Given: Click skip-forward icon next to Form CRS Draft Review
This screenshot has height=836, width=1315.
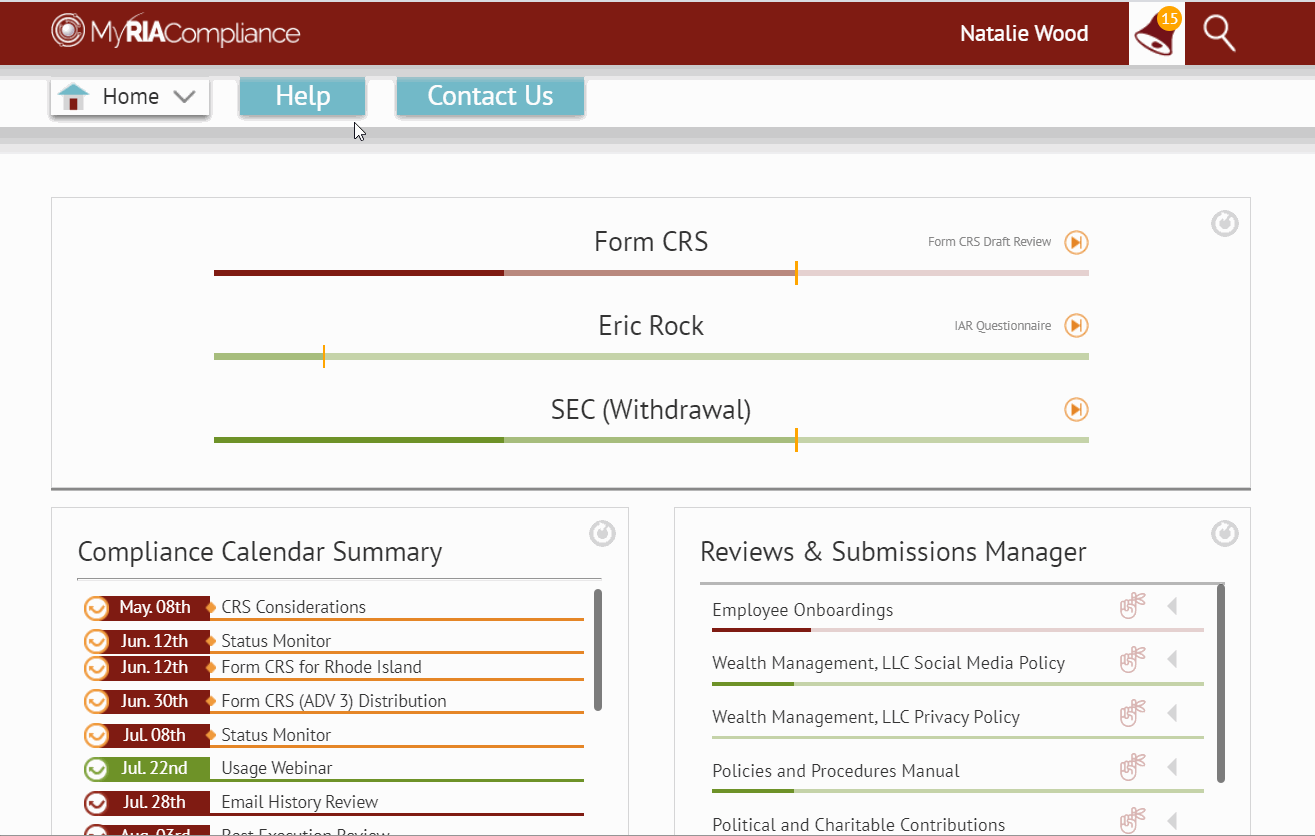Looking at the screenshot, I should click(1076, 242).
